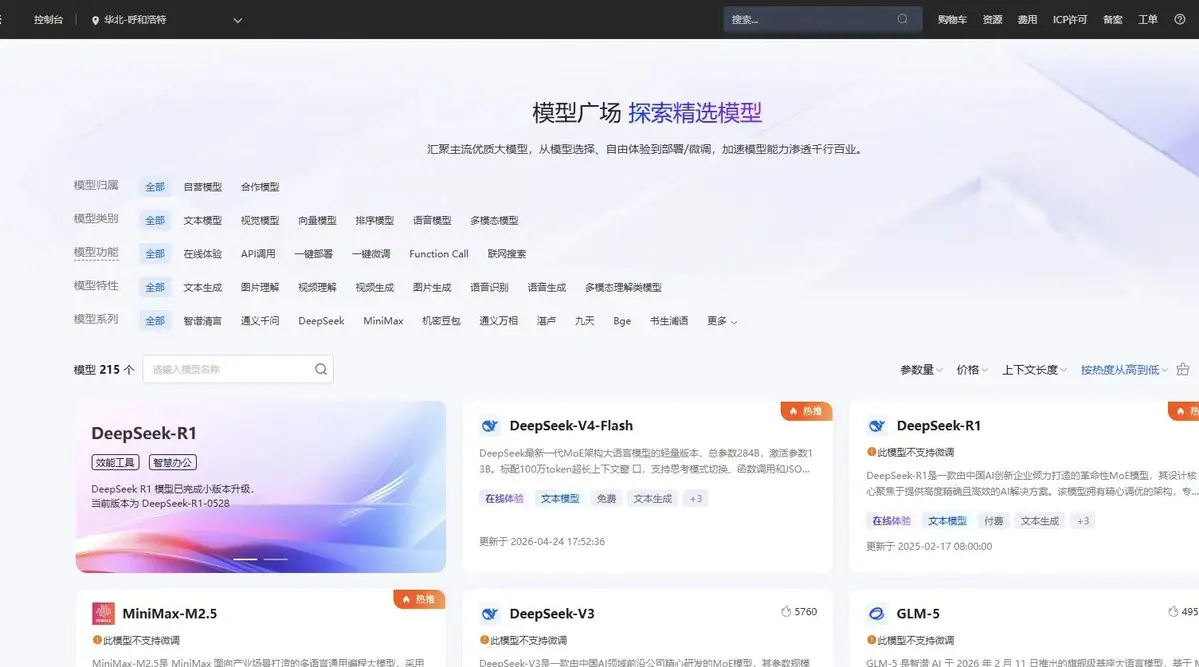Select 文本模型 category filter

203,220
